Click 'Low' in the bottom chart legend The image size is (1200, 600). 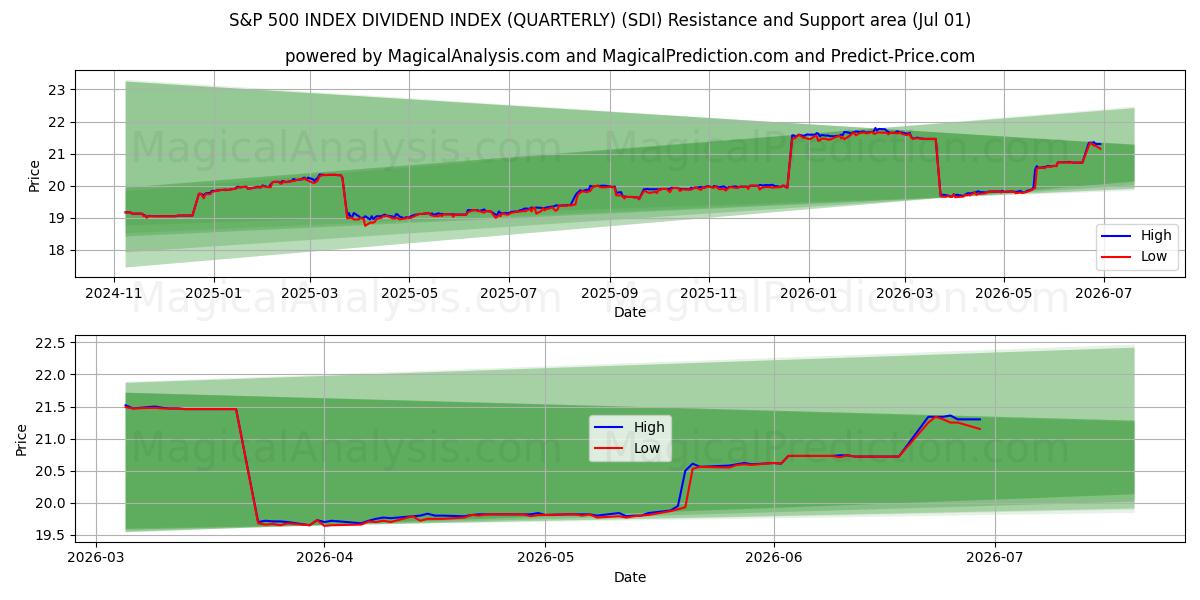pos(648,448)
